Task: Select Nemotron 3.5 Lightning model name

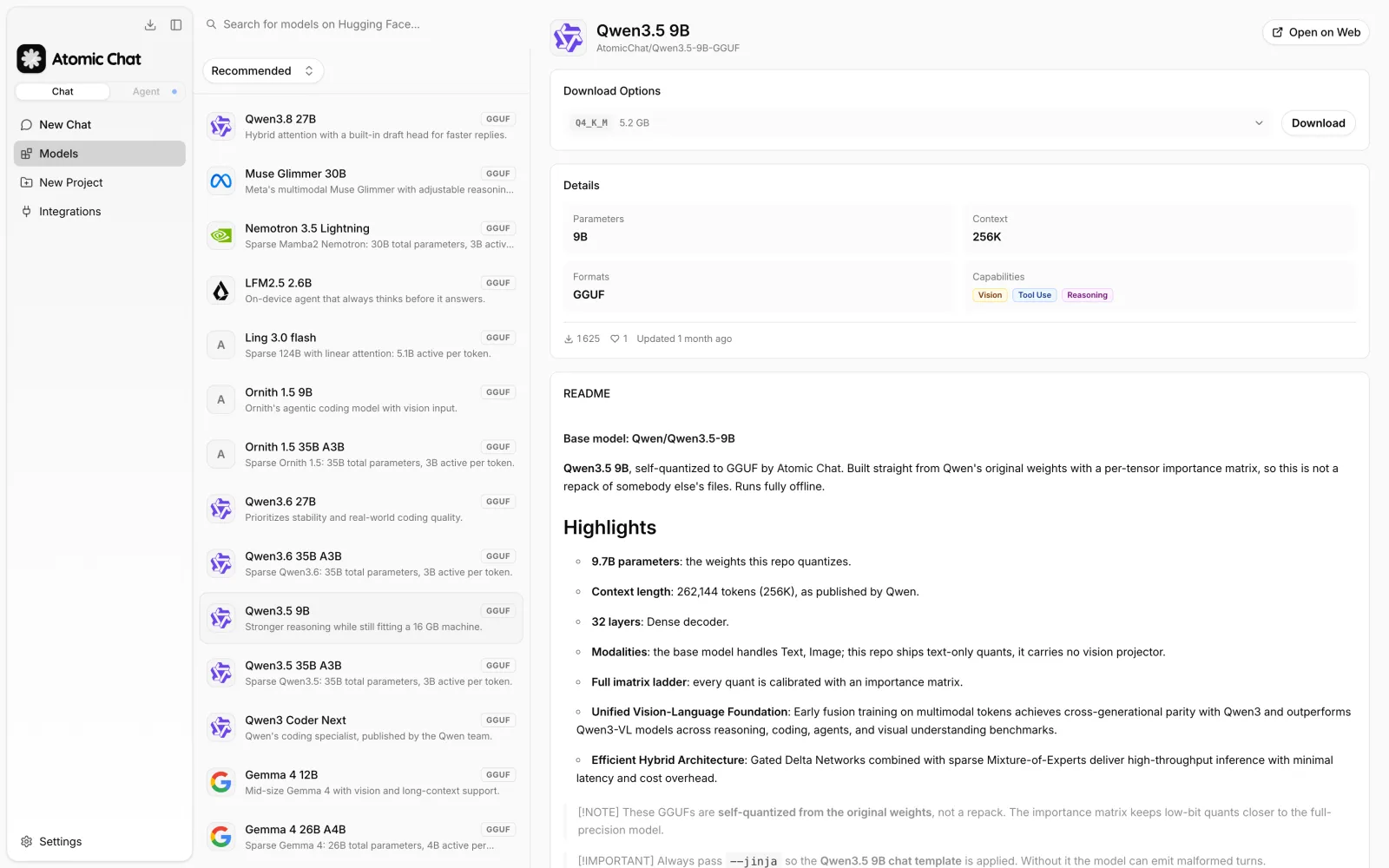Action: [307, 228]
